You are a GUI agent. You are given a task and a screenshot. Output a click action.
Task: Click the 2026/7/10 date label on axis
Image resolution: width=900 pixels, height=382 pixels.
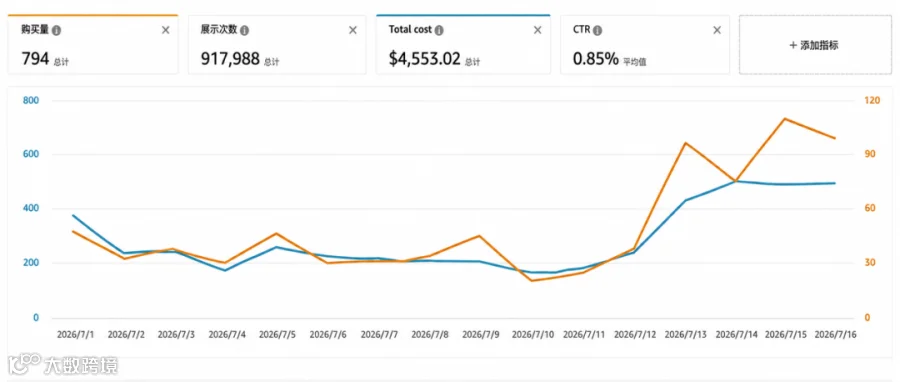533,334
